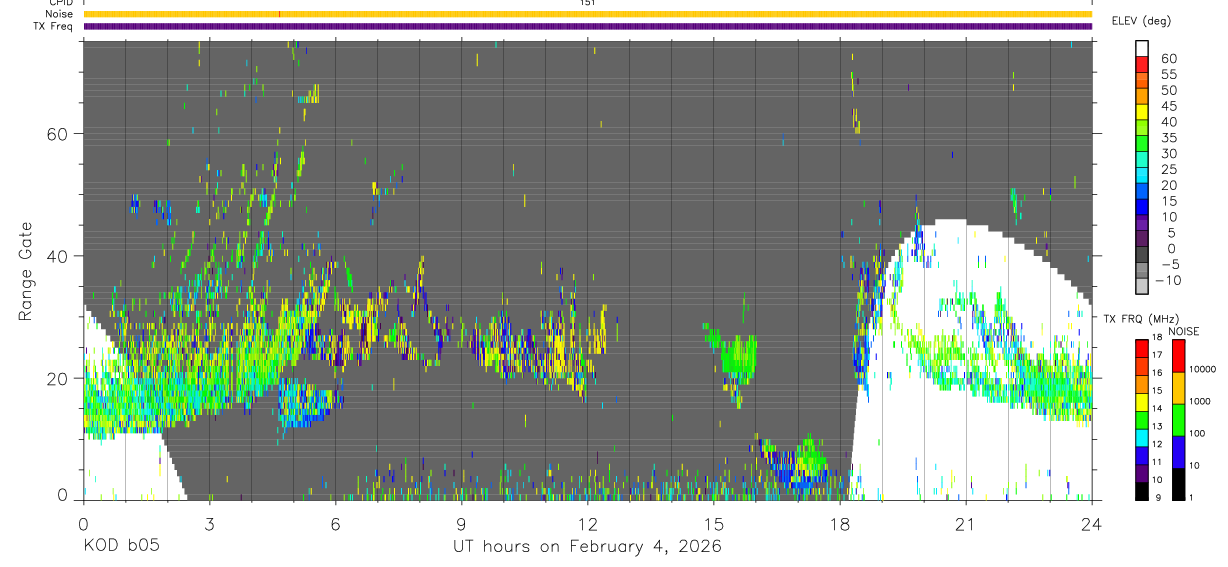Click the "11" label on the TX FRQ scale
The image size is (1228, 567).
tap(1157, 462)
